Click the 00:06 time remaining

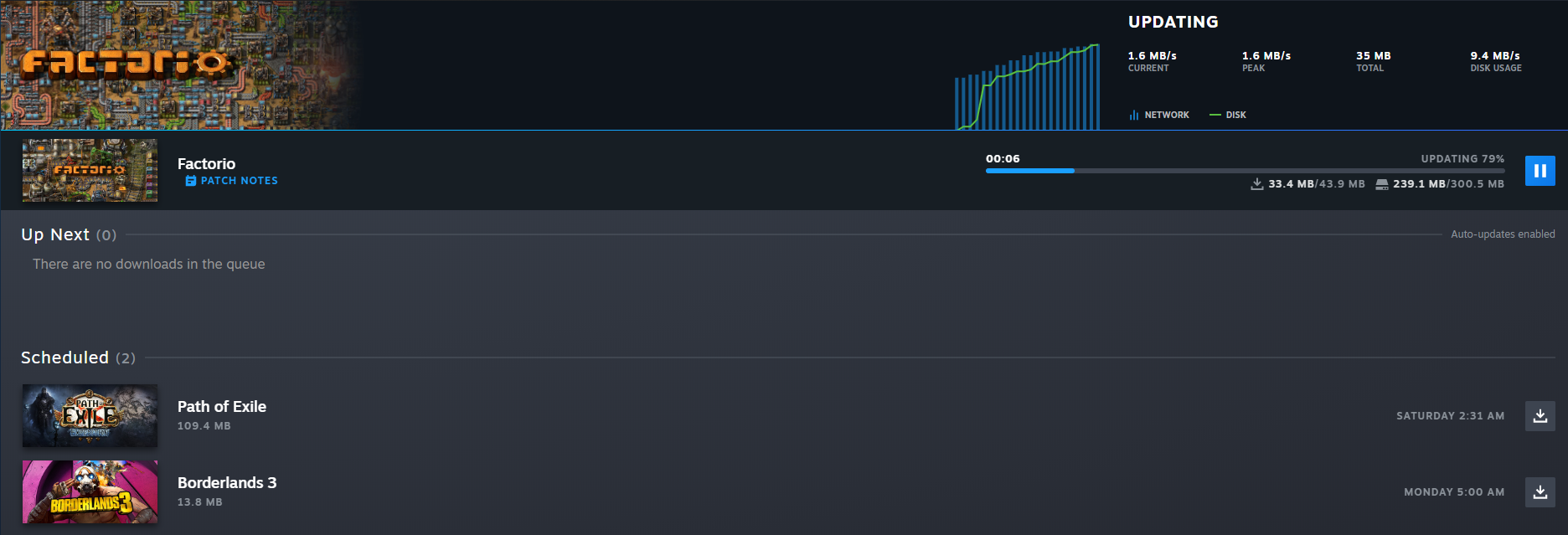[x=1003, y=159]
